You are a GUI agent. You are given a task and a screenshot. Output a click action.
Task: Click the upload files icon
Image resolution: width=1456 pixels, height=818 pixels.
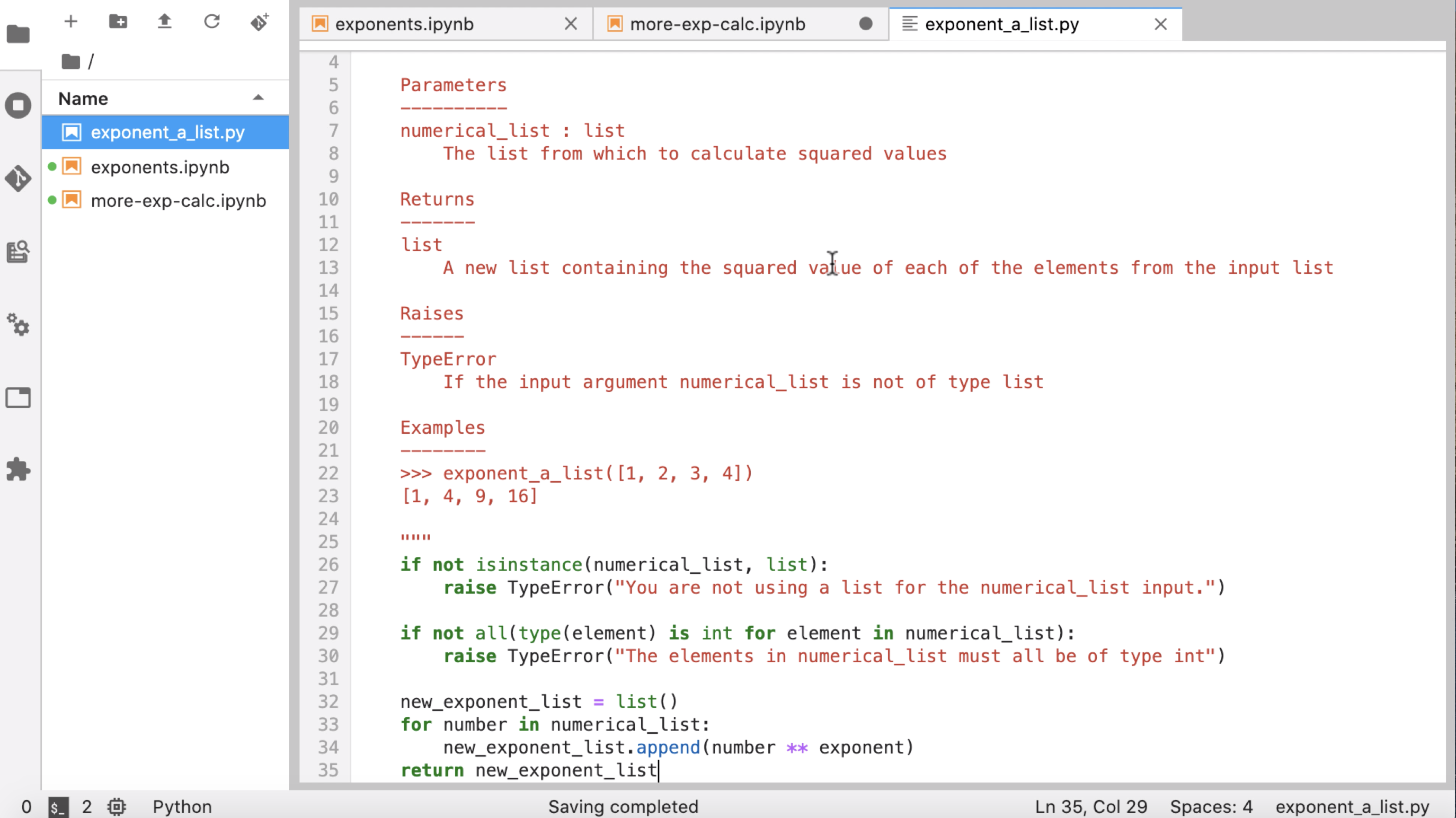pos(164,22)
